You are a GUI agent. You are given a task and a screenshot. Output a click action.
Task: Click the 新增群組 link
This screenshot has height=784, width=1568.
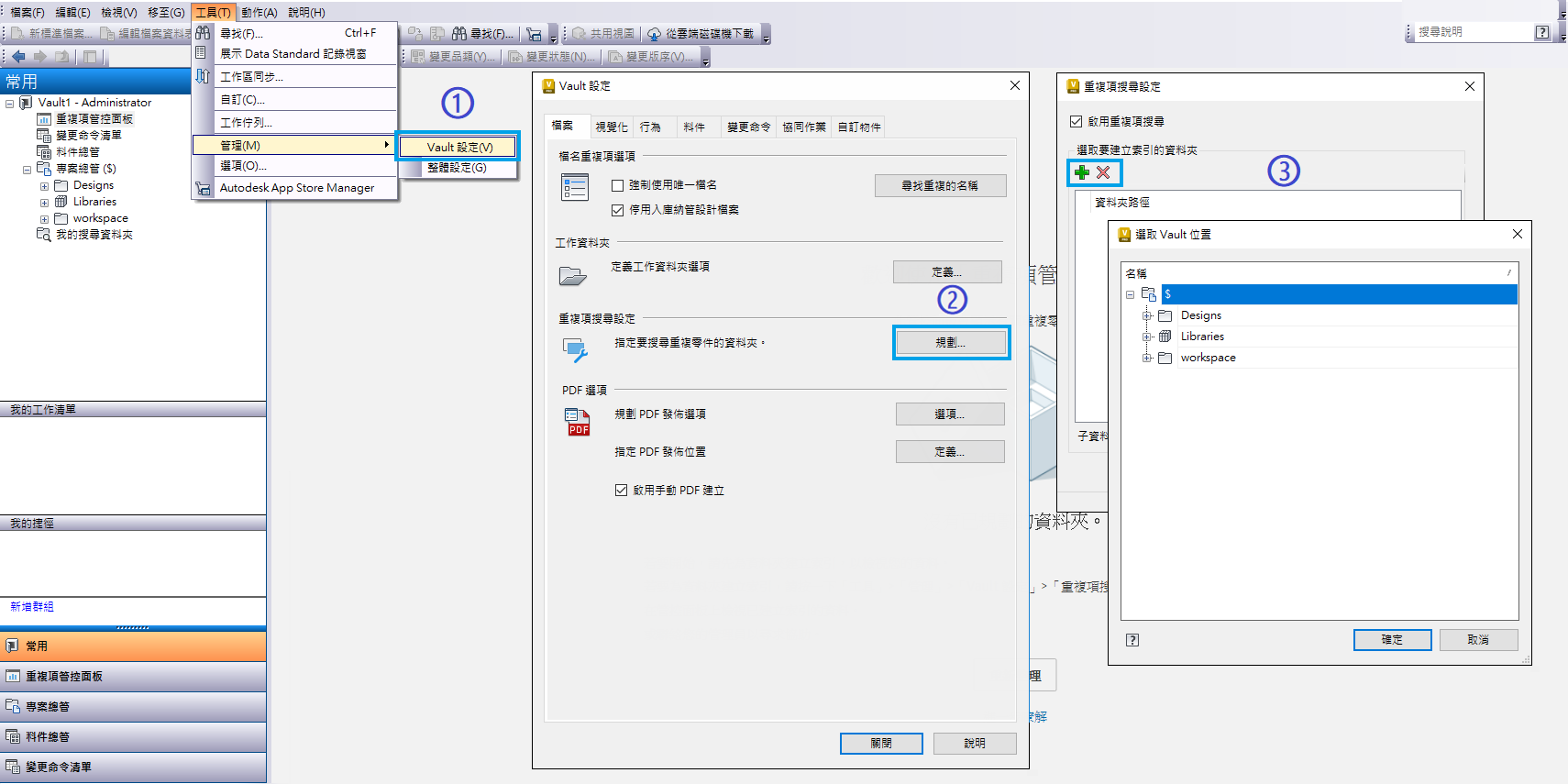pos(32,606)
